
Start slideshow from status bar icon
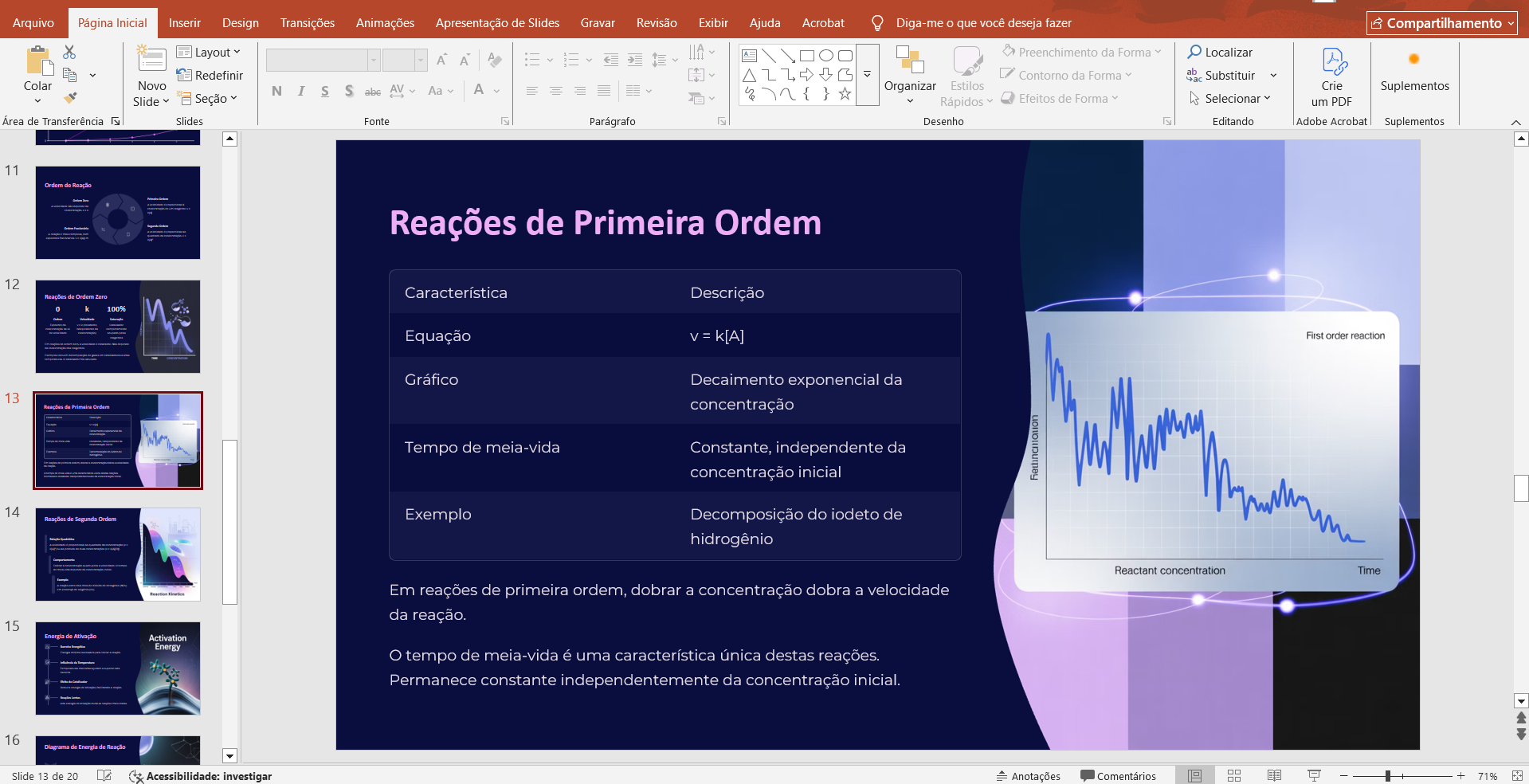(x=1314, y=776)
